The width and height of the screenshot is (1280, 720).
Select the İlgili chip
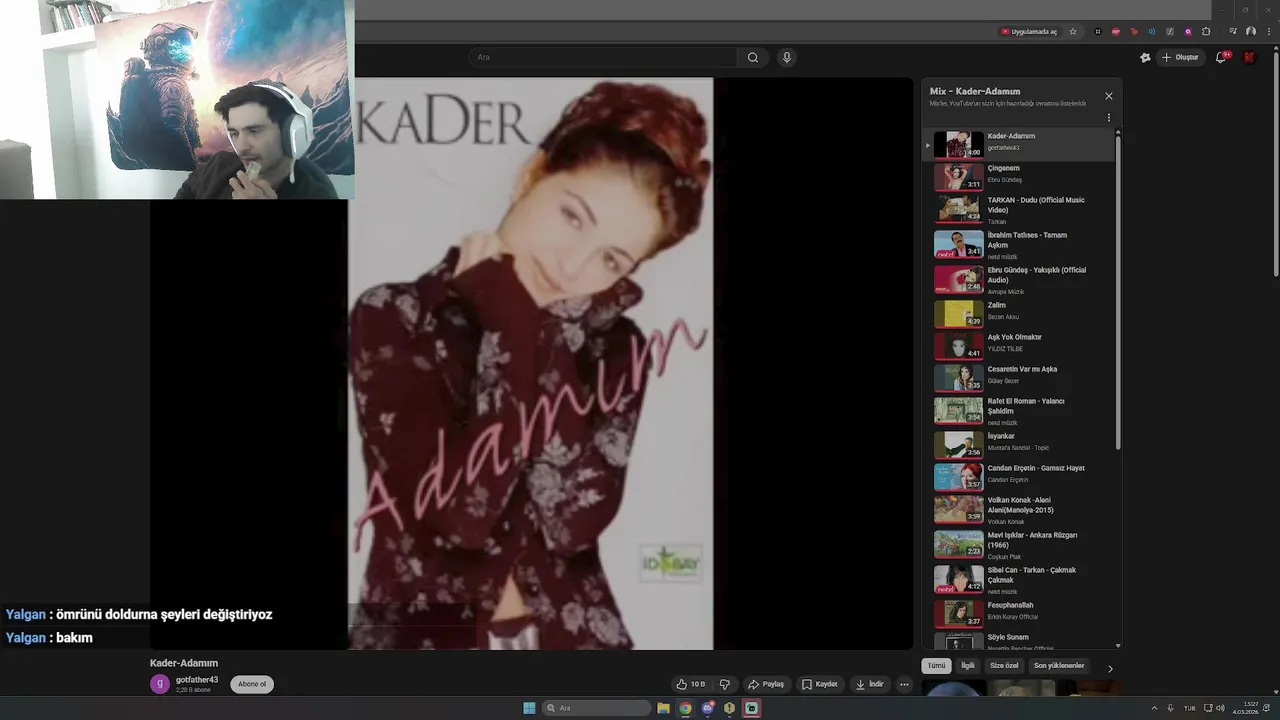[967, 665]
